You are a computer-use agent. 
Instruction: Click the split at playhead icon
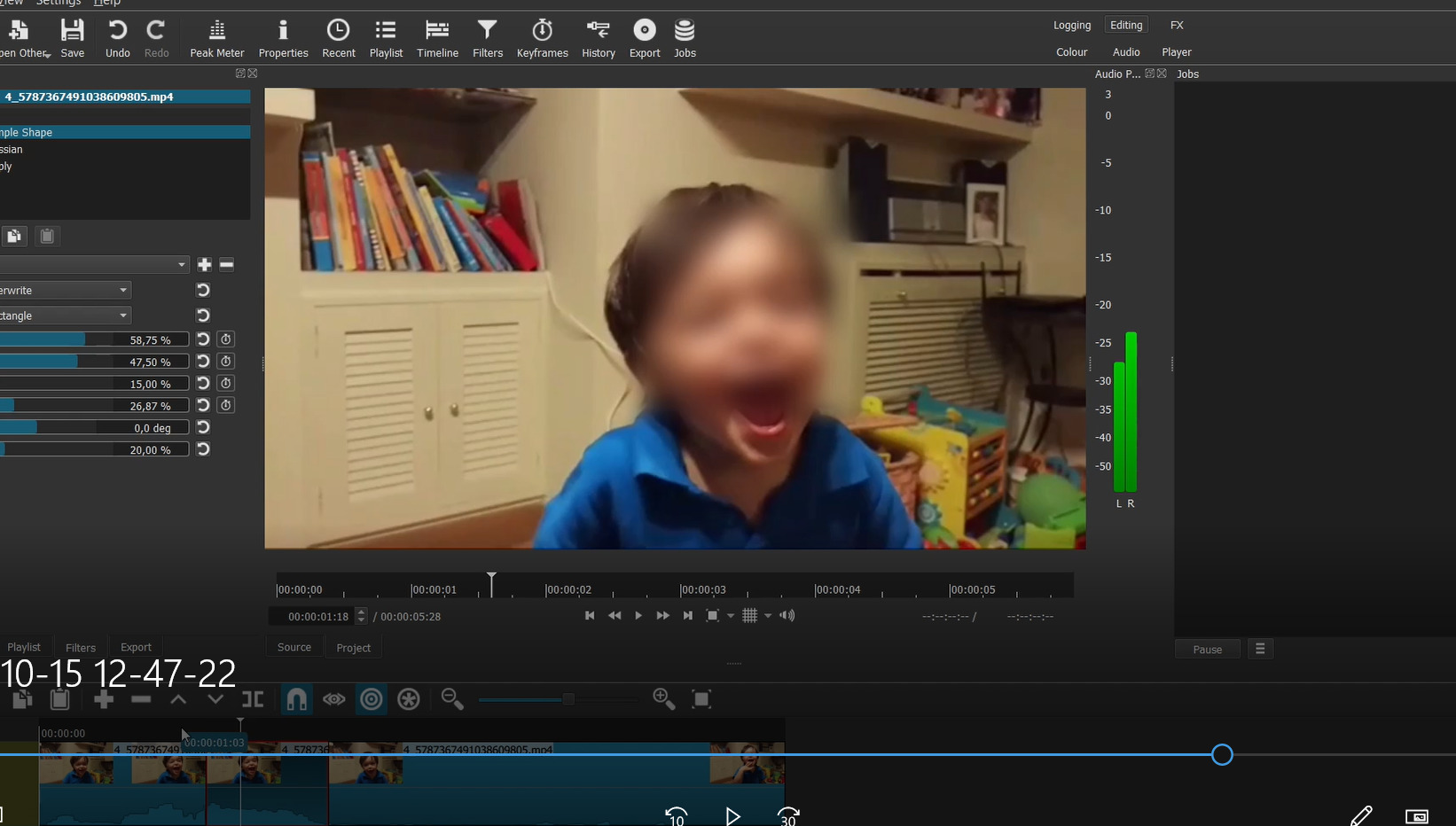[x=253, y=699]
